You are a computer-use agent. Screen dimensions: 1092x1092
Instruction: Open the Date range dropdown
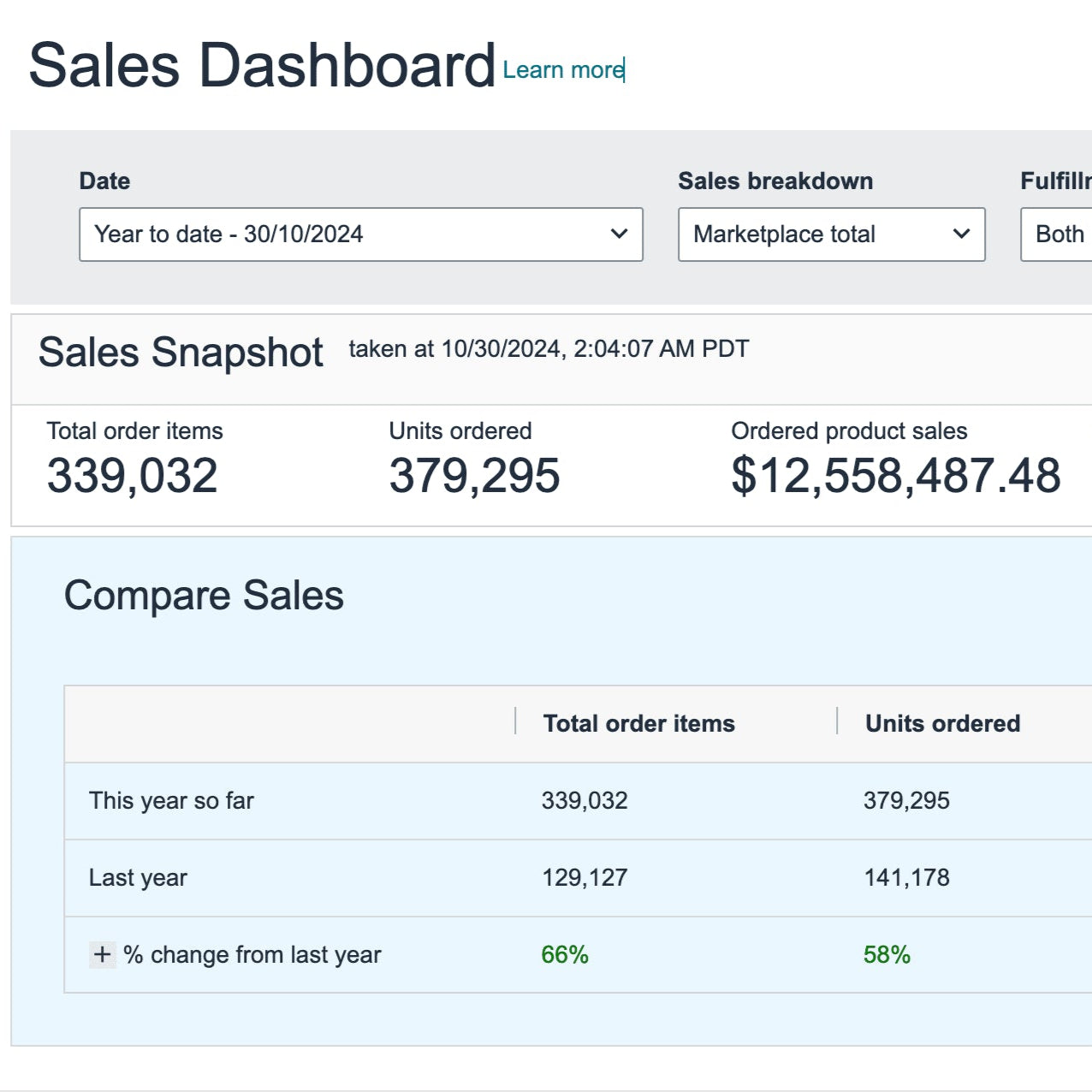(360, 234)
